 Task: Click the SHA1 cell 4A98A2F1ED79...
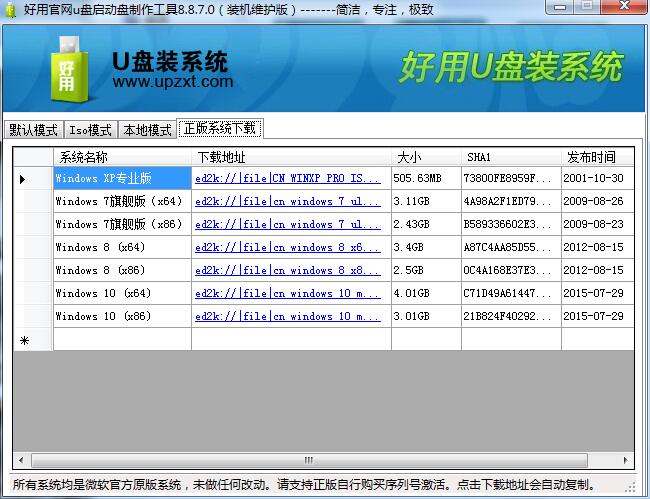511,201
